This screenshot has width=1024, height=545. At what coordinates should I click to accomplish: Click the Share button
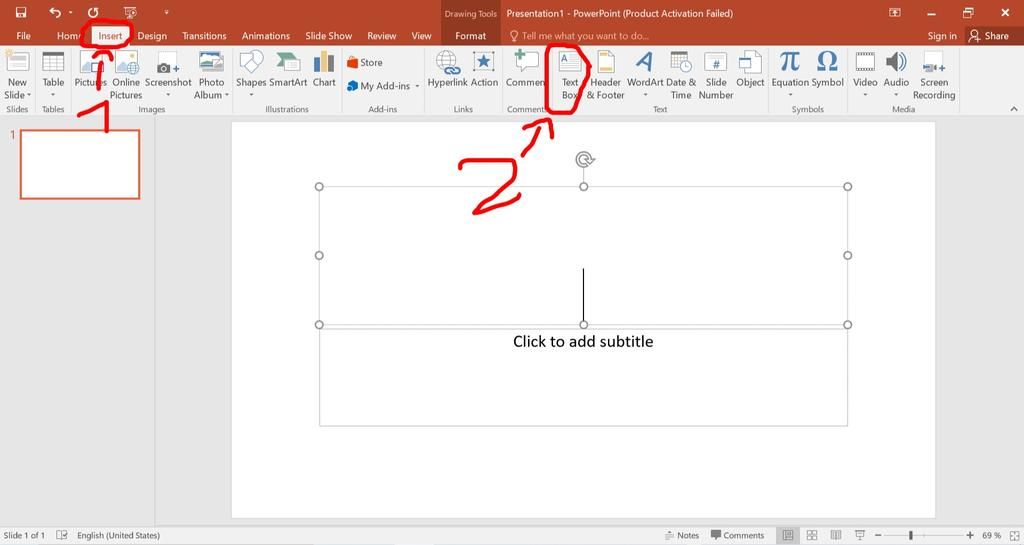(x=989, y=36)
